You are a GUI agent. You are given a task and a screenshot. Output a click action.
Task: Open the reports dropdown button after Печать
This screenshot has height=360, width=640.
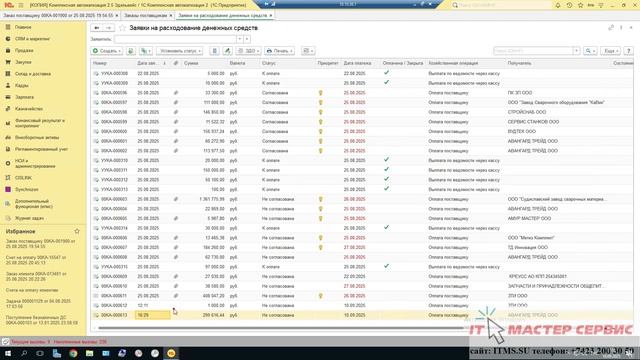[308, 51]
